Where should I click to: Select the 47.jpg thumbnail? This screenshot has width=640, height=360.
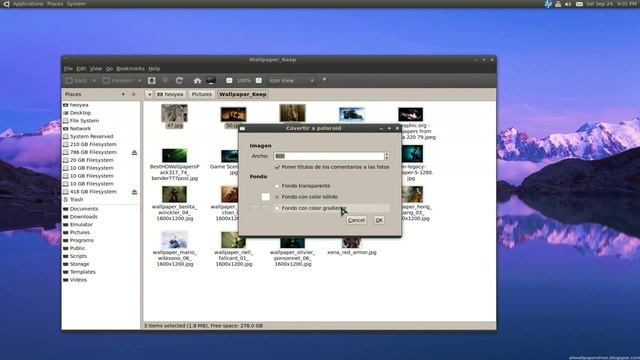pos(174,113)
